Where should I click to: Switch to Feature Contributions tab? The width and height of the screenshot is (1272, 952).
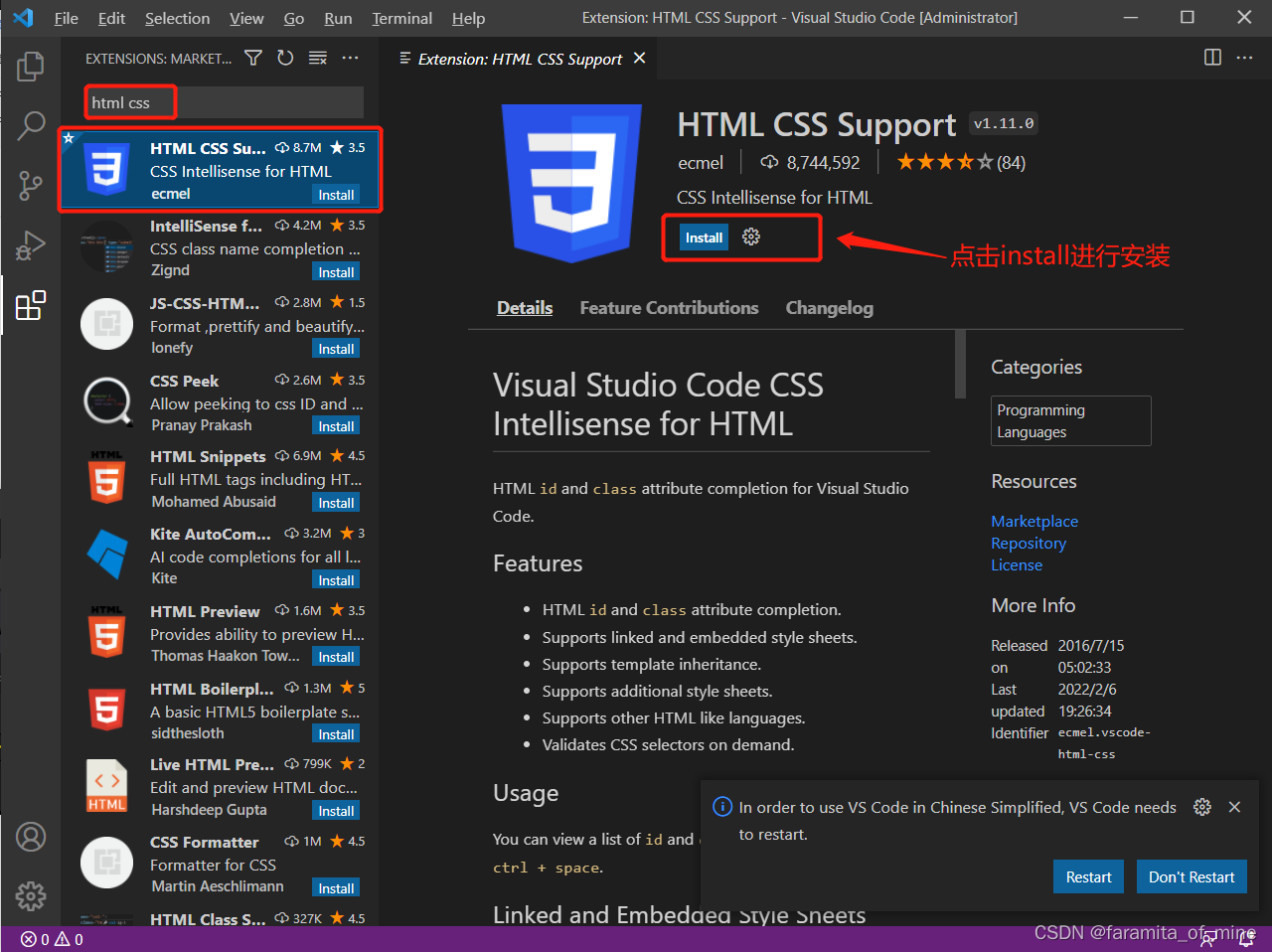click(669, 308)
